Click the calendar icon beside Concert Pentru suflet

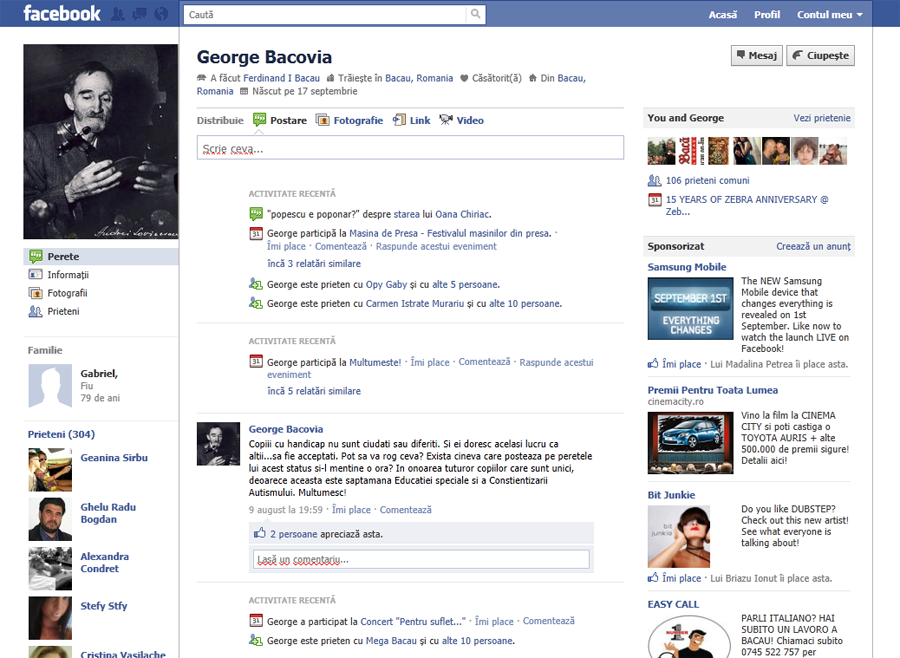(x=256, y=621)
